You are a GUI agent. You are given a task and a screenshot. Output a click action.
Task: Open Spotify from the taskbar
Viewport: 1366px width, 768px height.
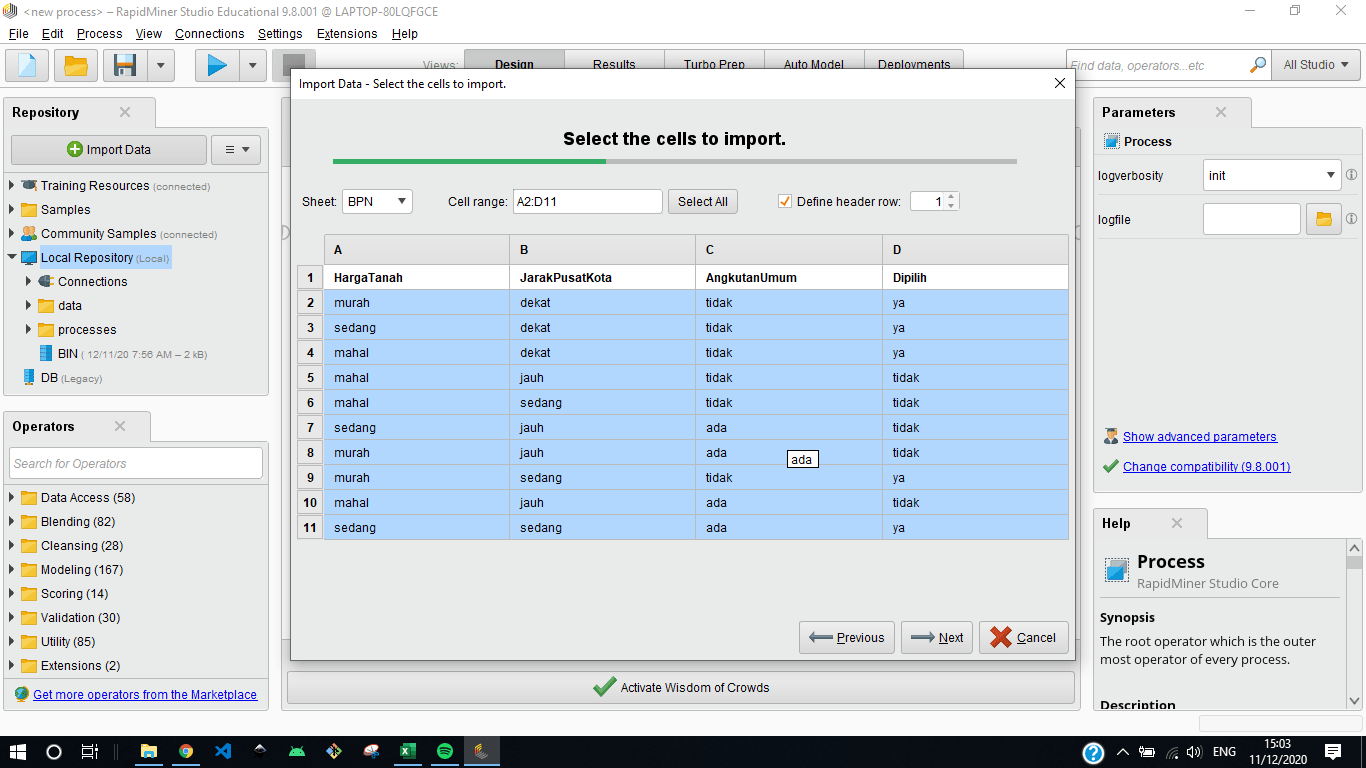coord(445,751)
